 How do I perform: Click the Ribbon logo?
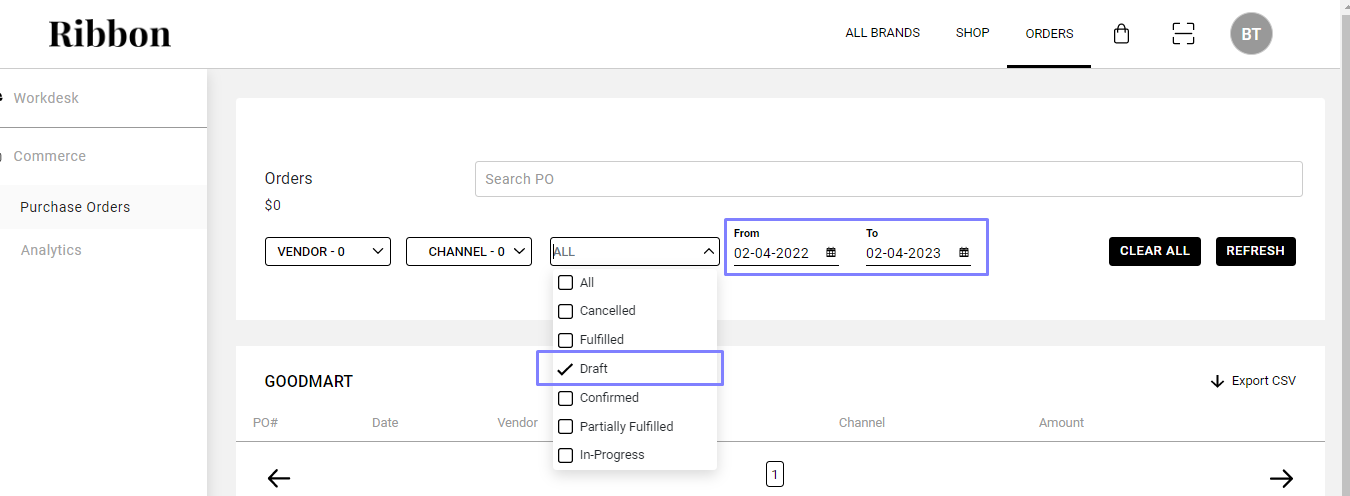pyautogui.click(x=110, y=34)
